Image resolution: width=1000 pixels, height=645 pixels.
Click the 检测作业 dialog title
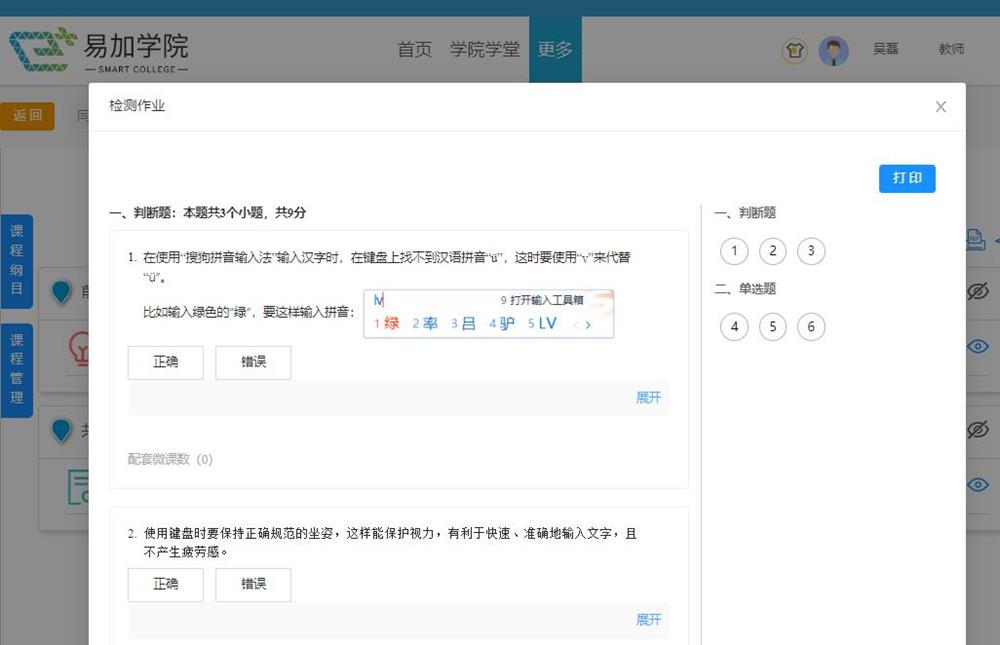coord(137,106)
